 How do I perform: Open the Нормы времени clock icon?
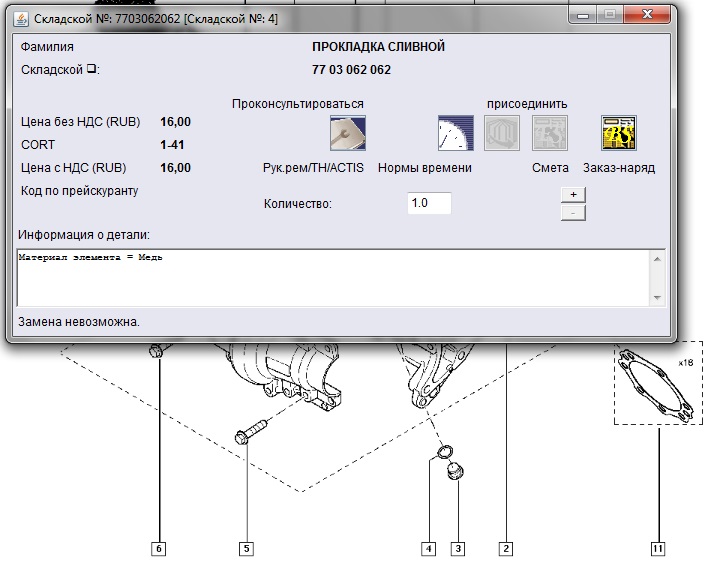click(455, 132)
